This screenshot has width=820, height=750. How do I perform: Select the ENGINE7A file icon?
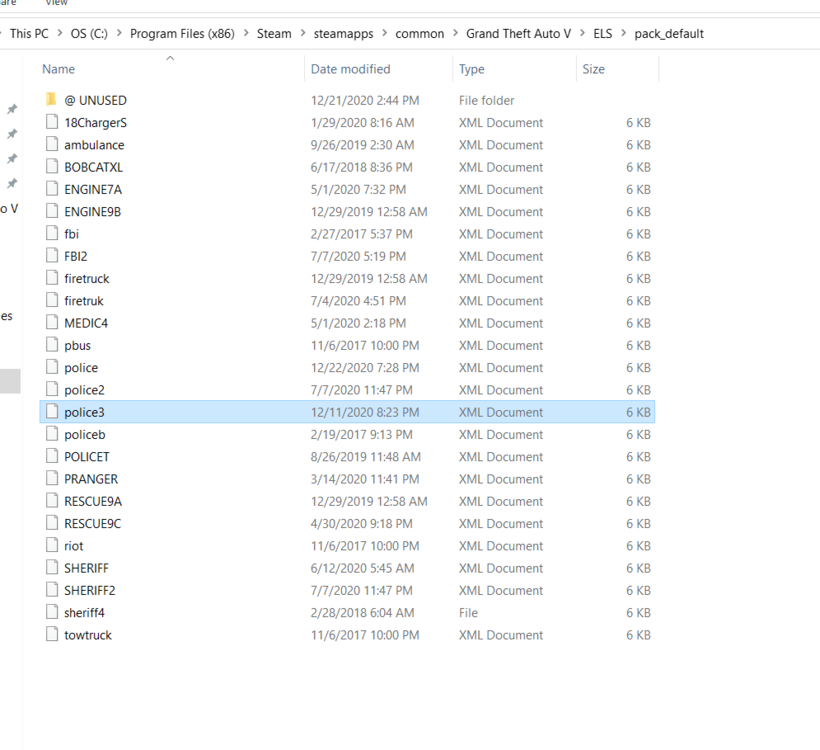[51, 189]
